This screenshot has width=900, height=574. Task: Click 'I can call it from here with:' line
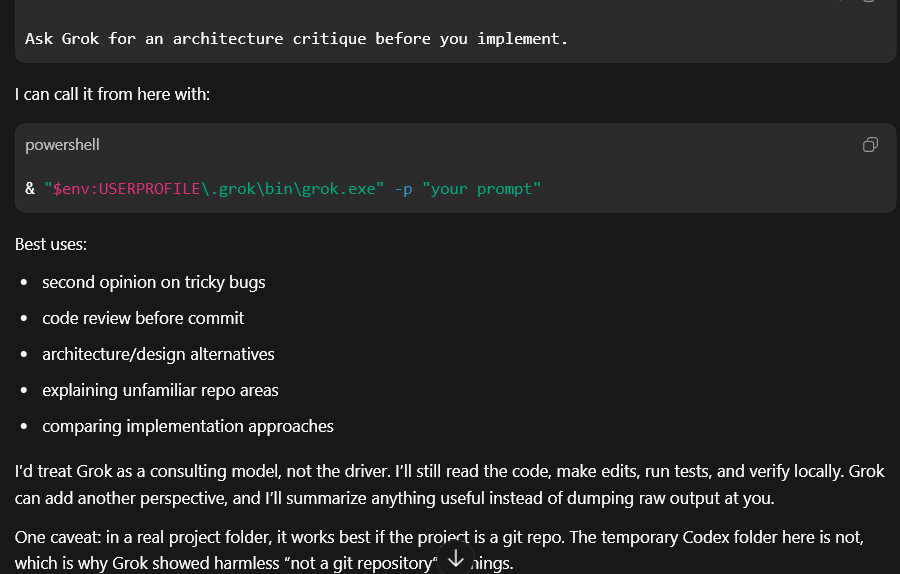click(x=112, y=94)
